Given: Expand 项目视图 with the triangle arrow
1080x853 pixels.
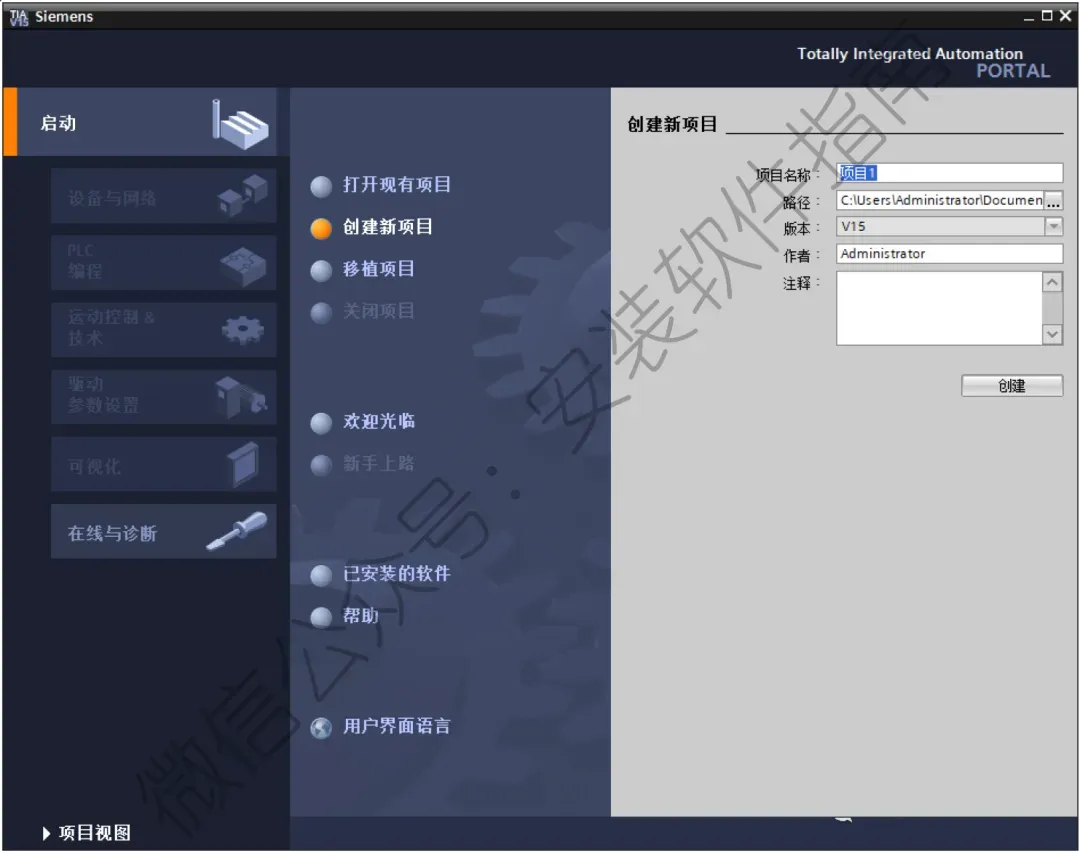Looking at the screenshot, I should (46, 834).
